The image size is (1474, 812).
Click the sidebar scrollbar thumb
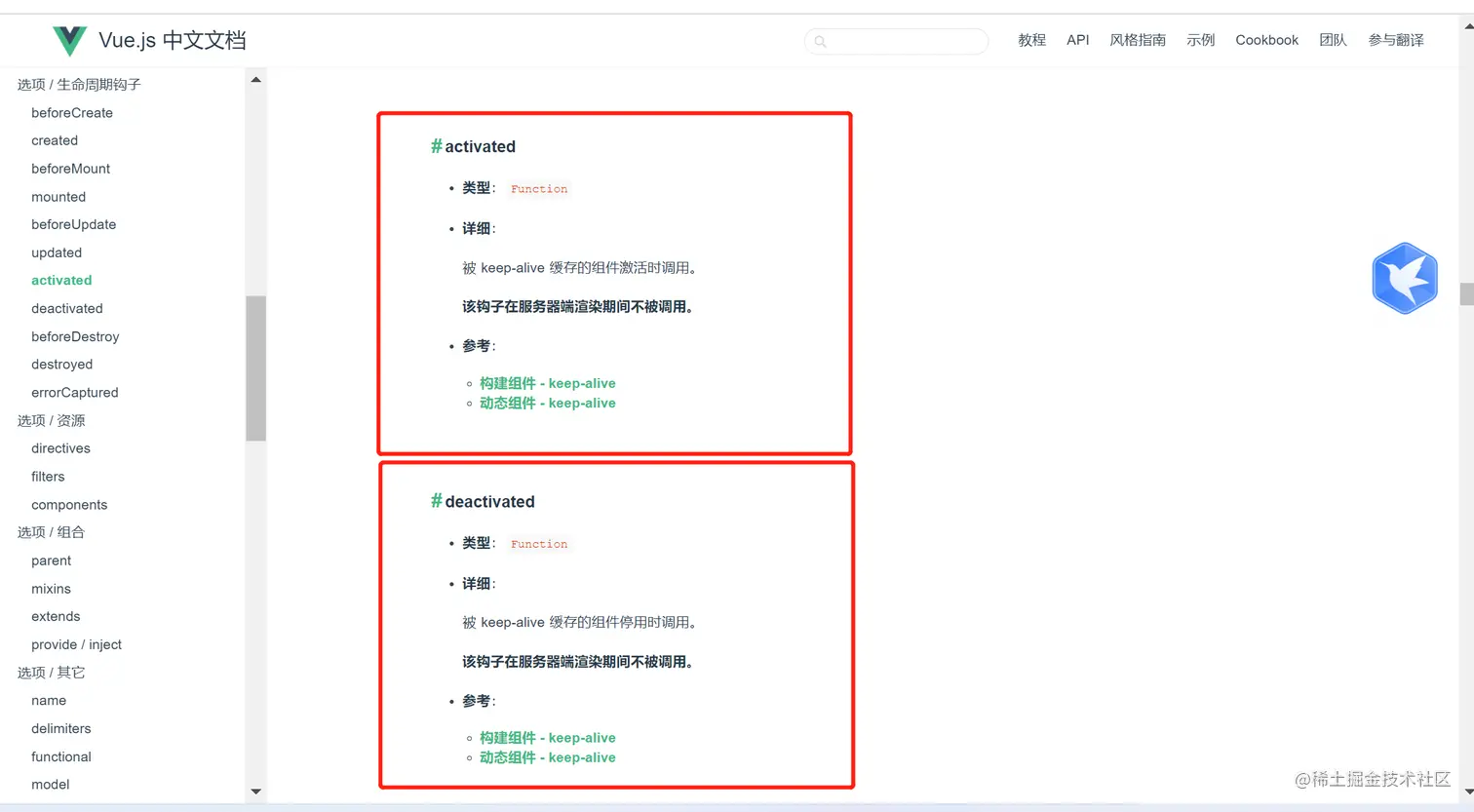point(255,368)
